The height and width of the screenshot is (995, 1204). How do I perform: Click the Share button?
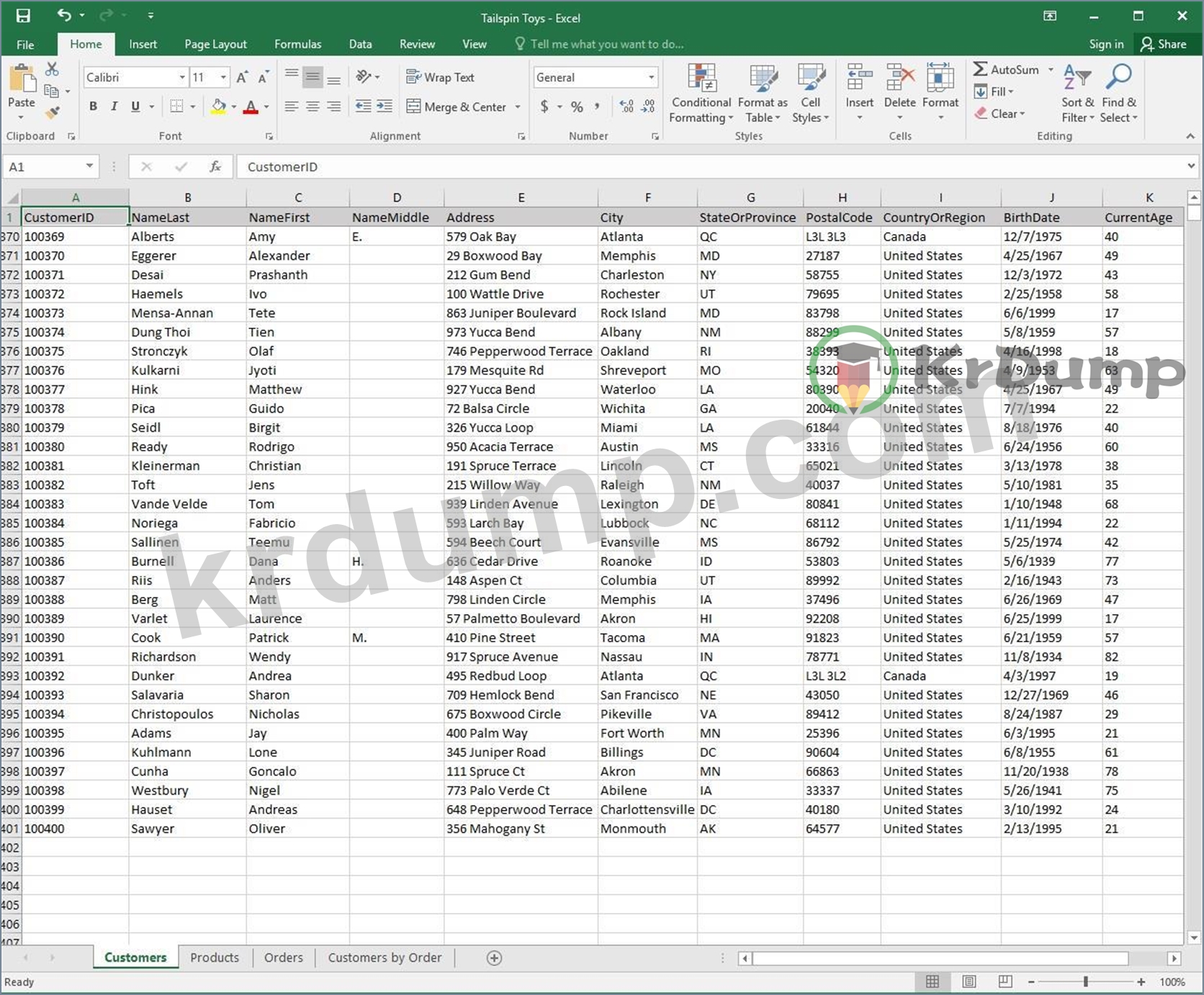[x=1164, y=44]
